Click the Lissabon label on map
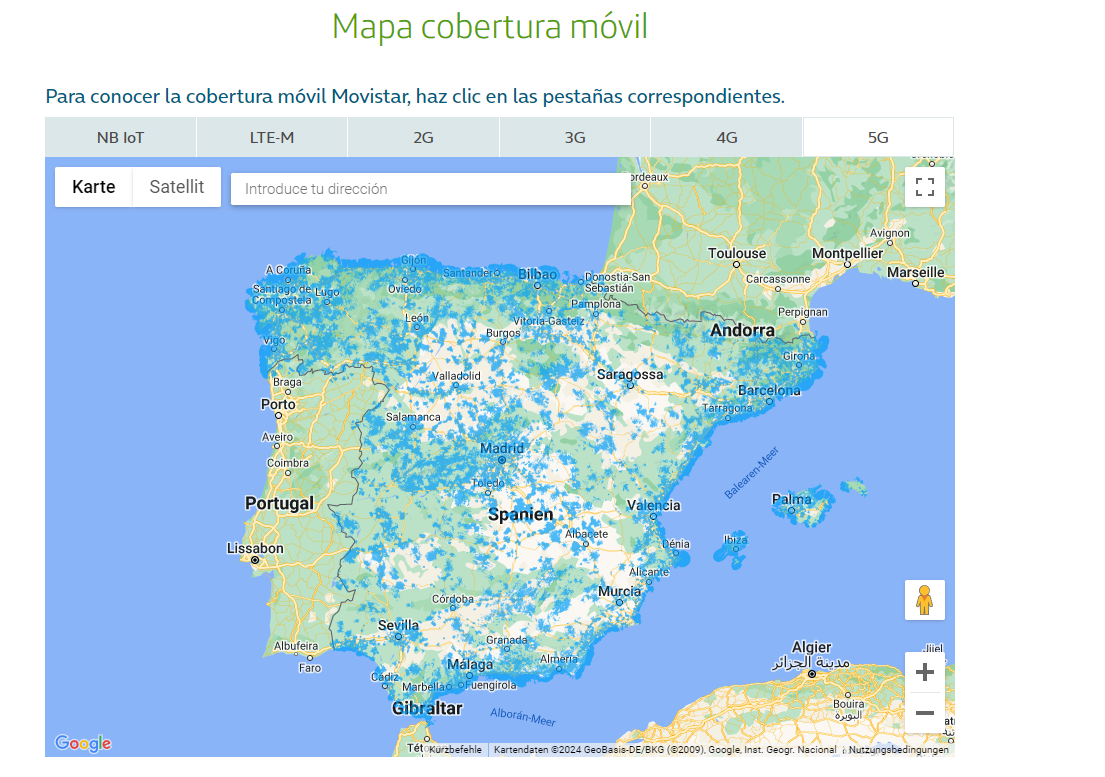This screenshot has width=1105, height=777. [255, 548]
